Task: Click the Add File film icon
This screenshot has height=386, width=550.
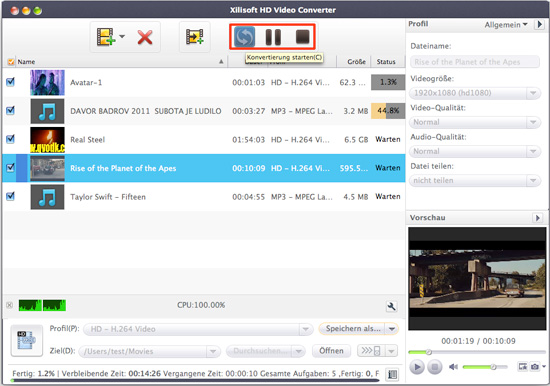Action: (x=106, y=37)
